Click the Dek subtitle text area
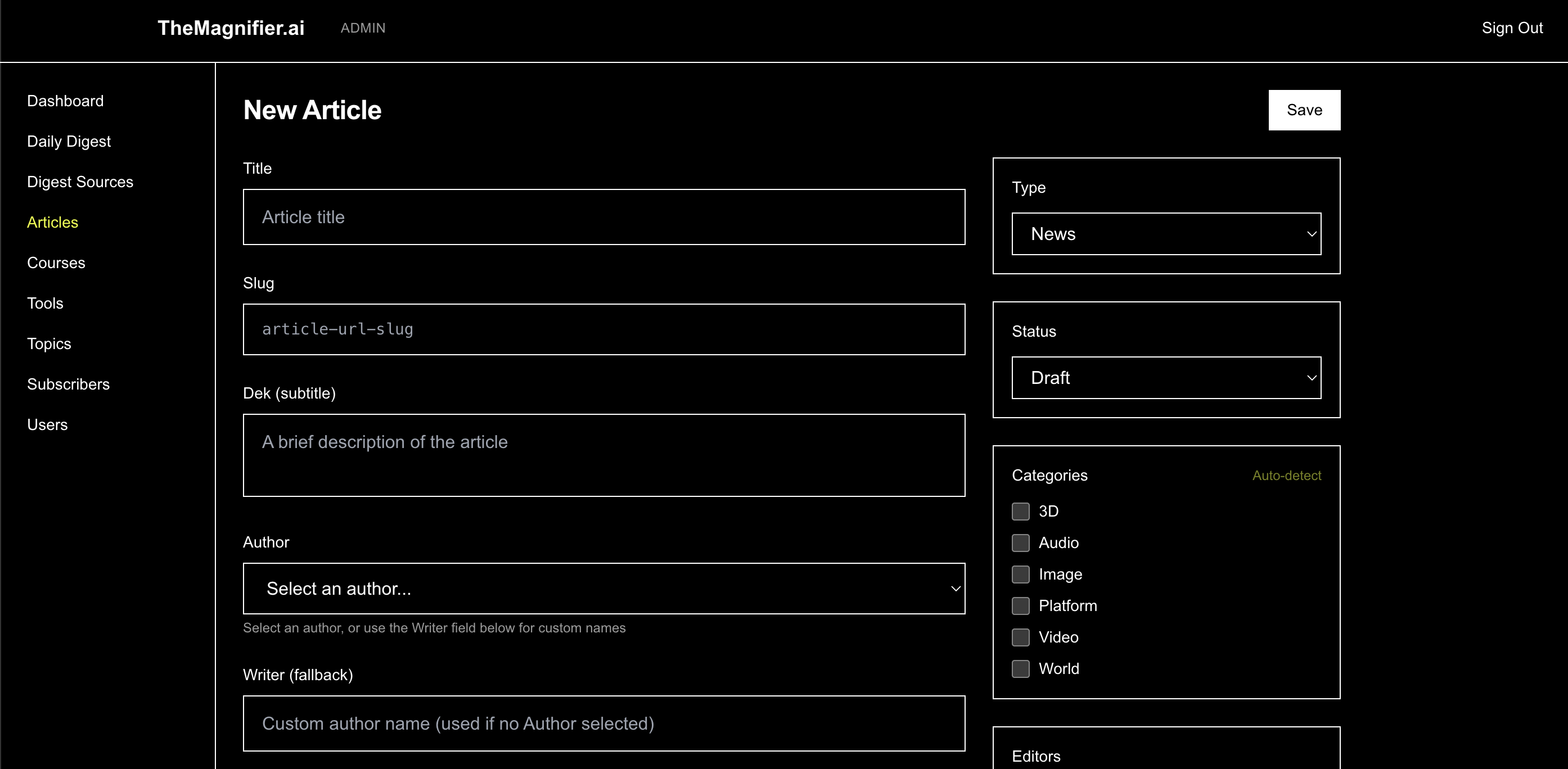This screenshot has height=769, width=1568. [x=604, y=456]
